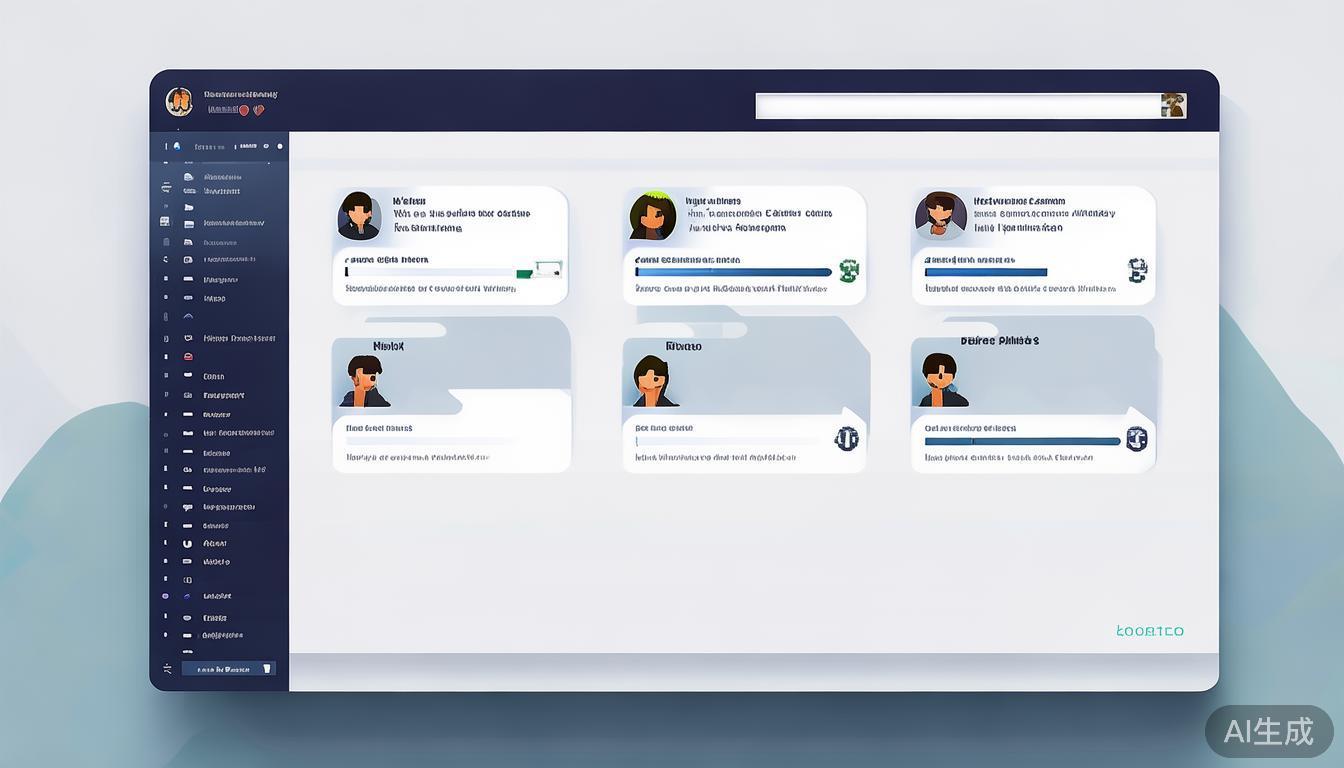Open the first labeled item in the sidebar list

[x=221, y=177]
